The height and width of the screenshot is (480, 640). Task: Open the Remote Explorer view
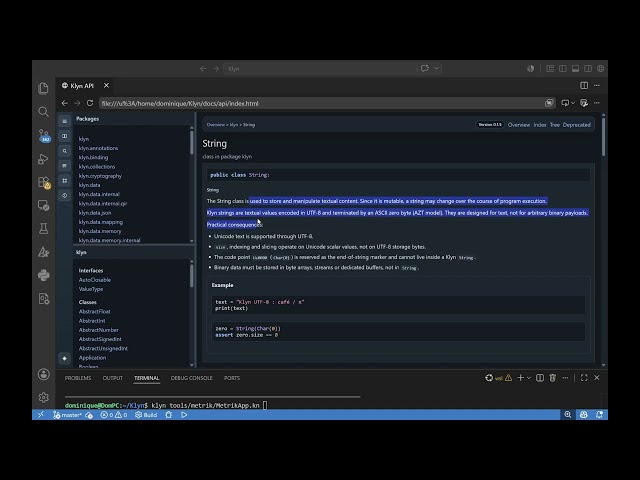point(43,205)
